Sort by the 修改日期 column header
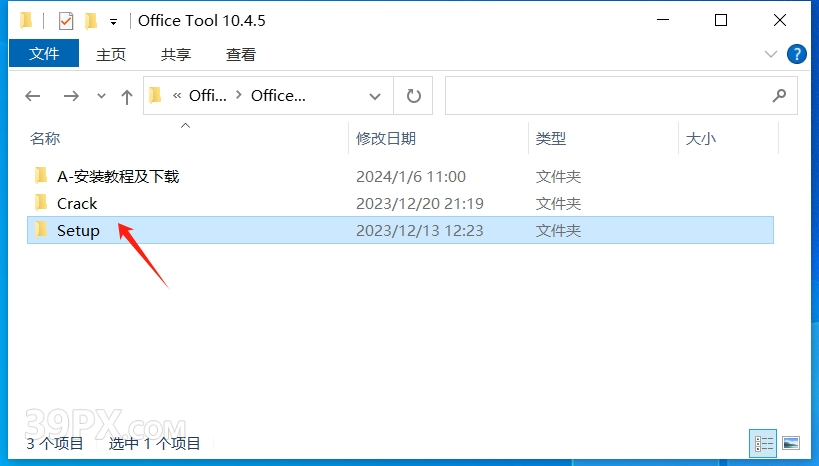 (x=386, y=138)
